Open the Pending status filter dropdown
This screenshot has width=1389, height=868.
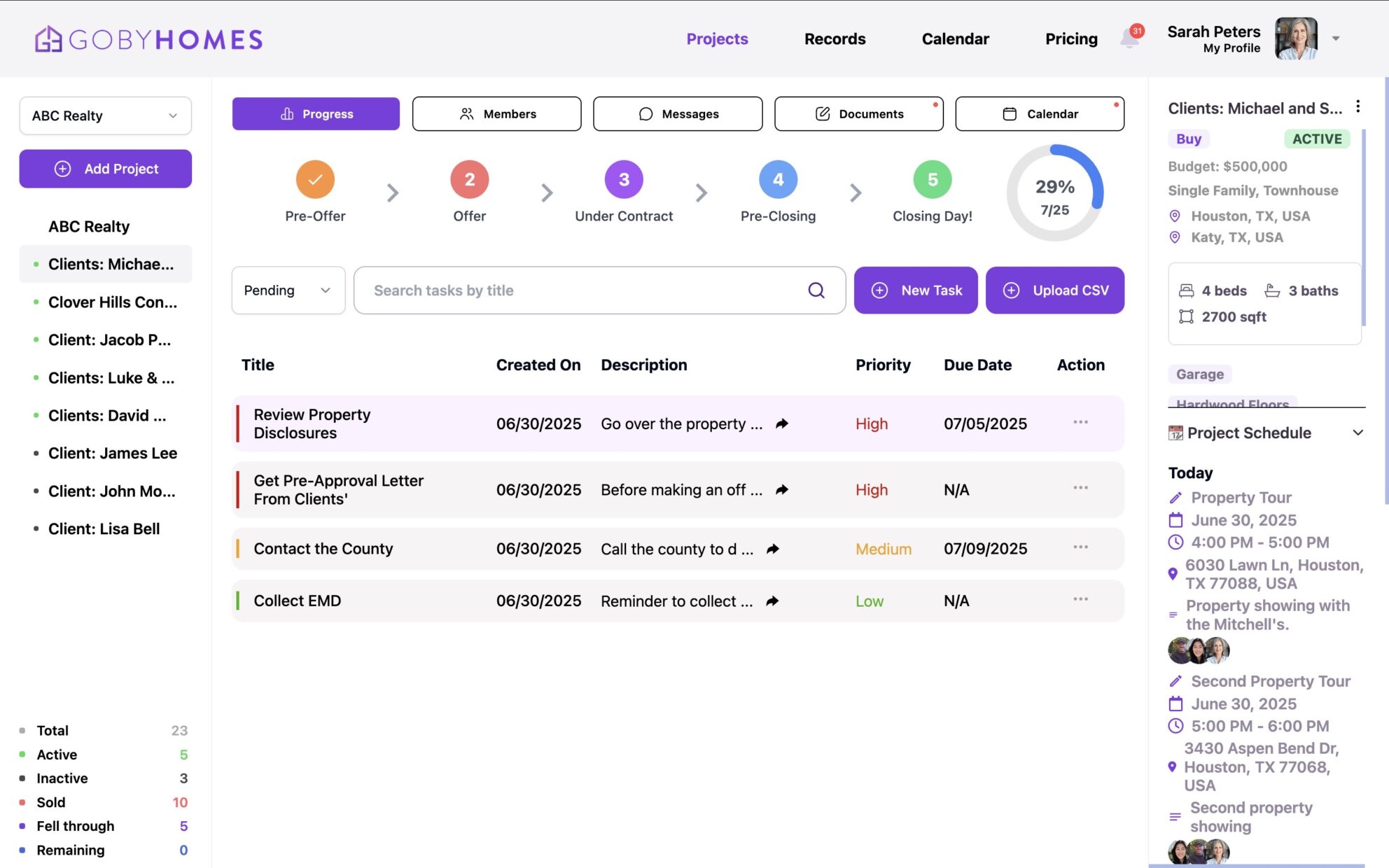click(288, 290)
